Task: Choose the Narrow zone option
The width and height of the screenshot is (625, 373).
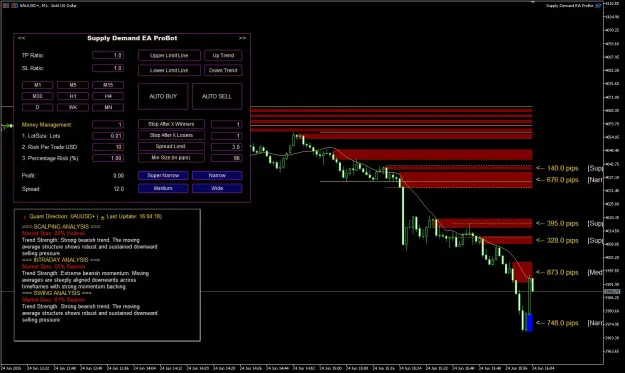Action: tap(217, 175)
